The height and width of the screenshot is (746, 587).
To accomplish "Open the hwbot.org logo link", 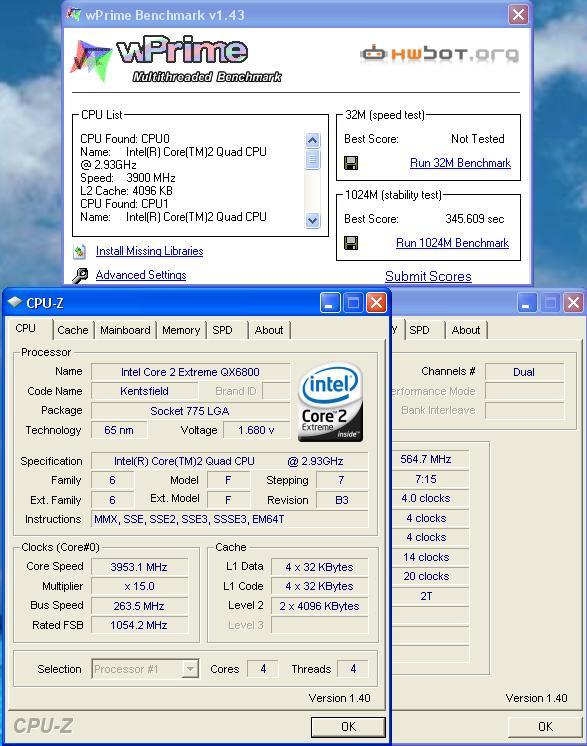I will point(439,53).
